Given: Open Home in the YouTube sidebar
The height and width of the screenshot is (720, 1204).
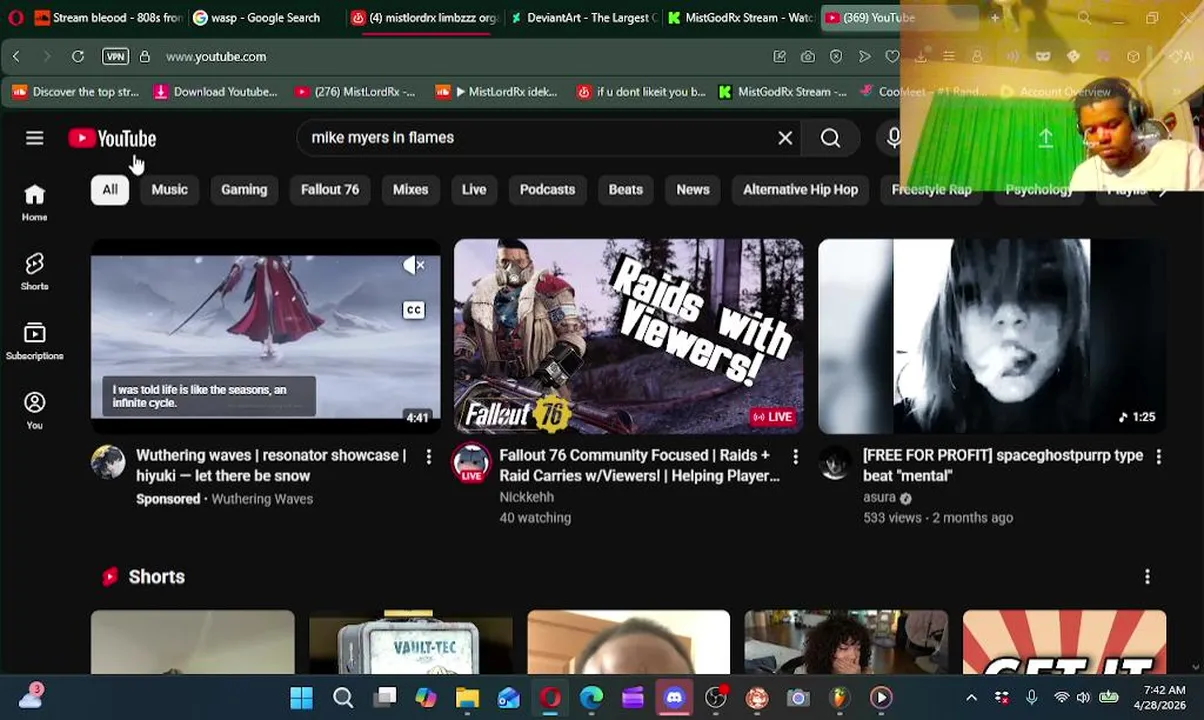Looking at the screenshot, I should (x=35, y=202).
